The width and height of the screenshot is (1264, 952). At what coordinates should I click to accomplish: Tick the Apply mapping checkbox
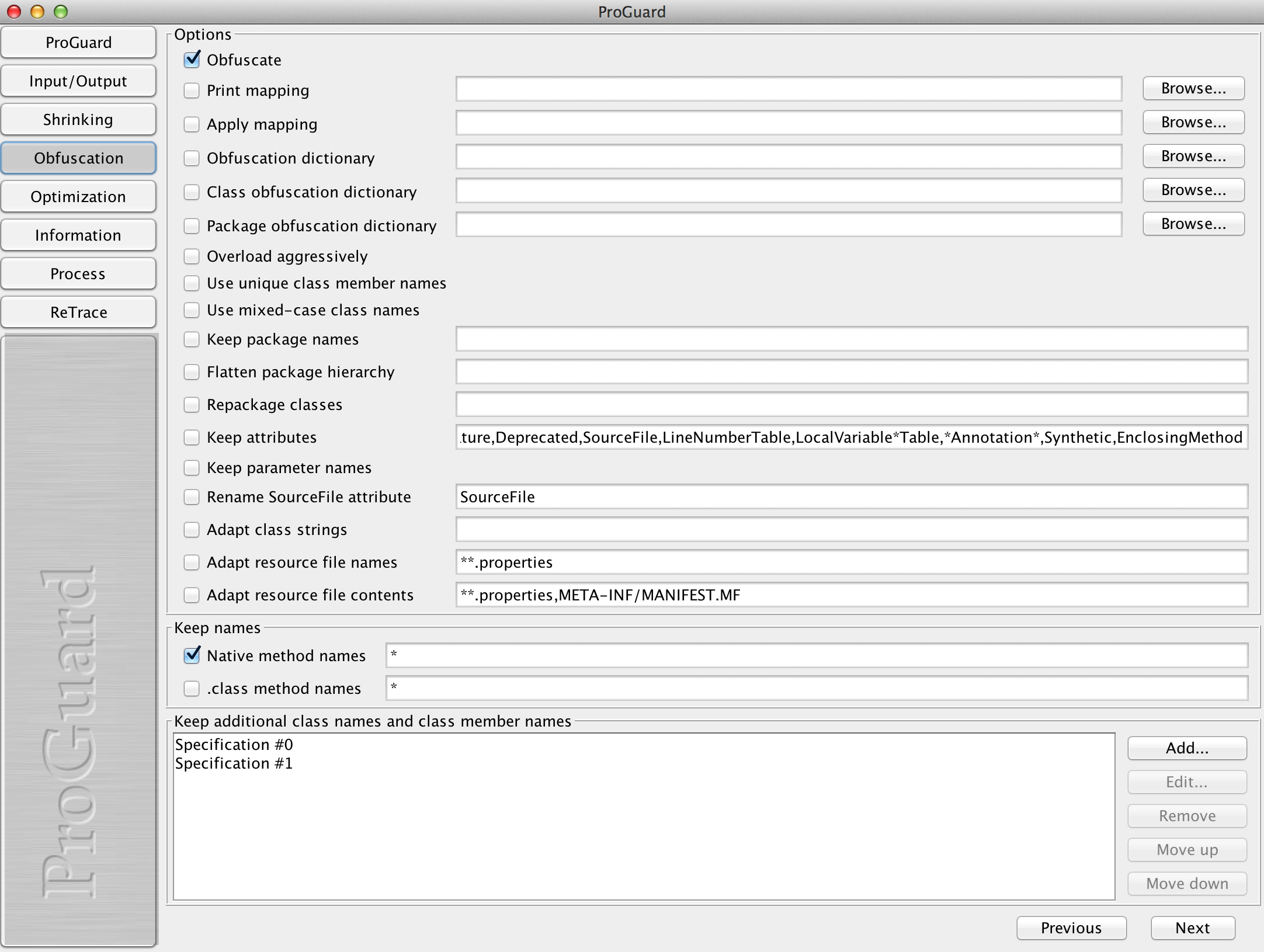pyautogui.click(x=192, y=124)
